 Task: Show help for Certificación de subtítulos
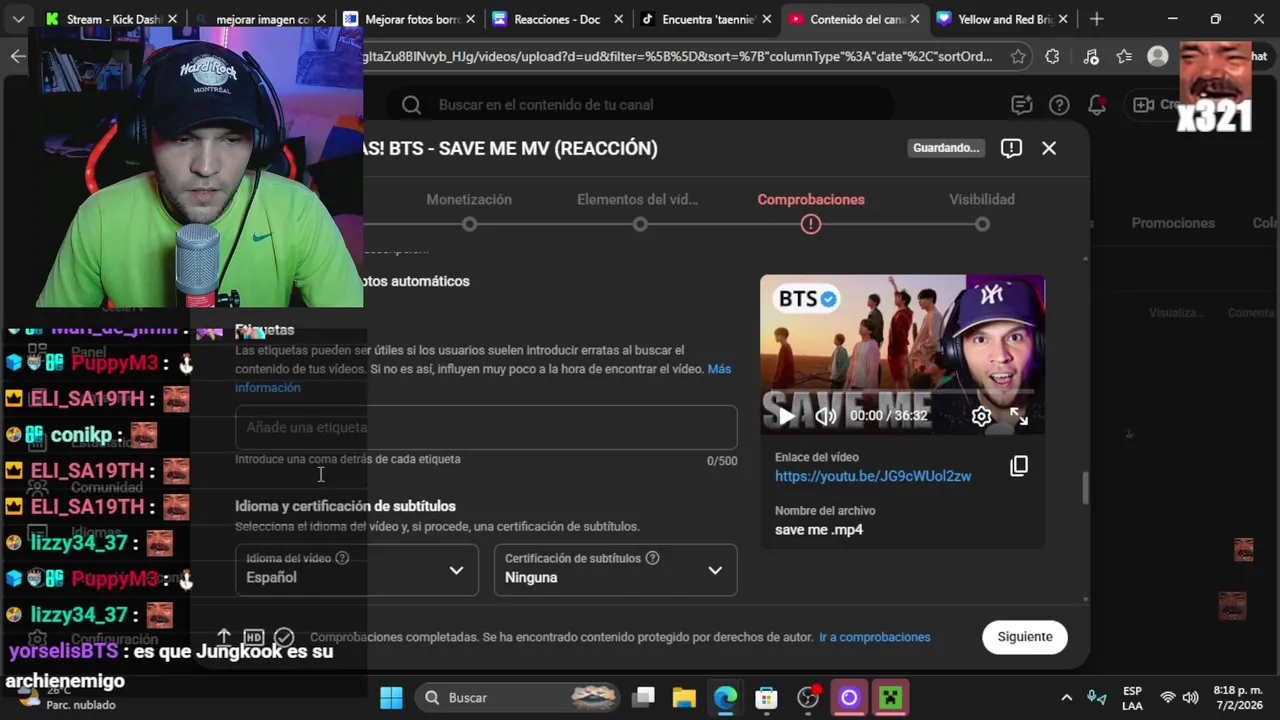point(652,558)
